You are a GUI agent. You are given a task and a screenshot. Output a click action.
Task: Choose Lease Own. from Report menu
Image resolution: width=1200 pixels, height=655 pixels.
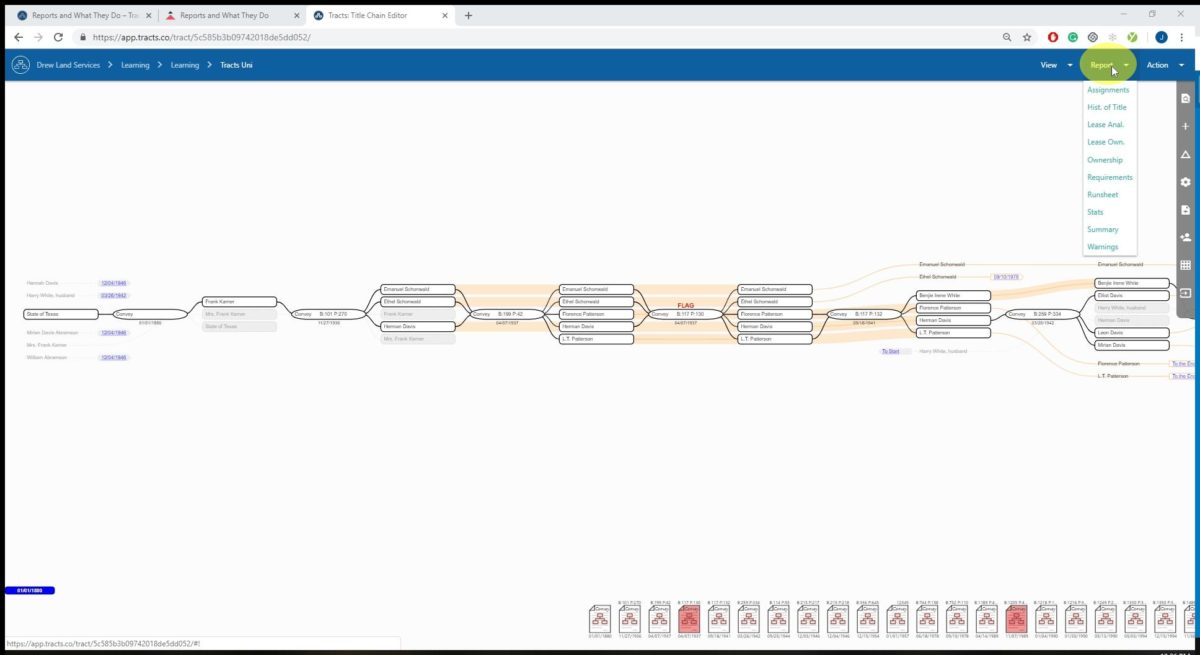tap(1106, 142)
